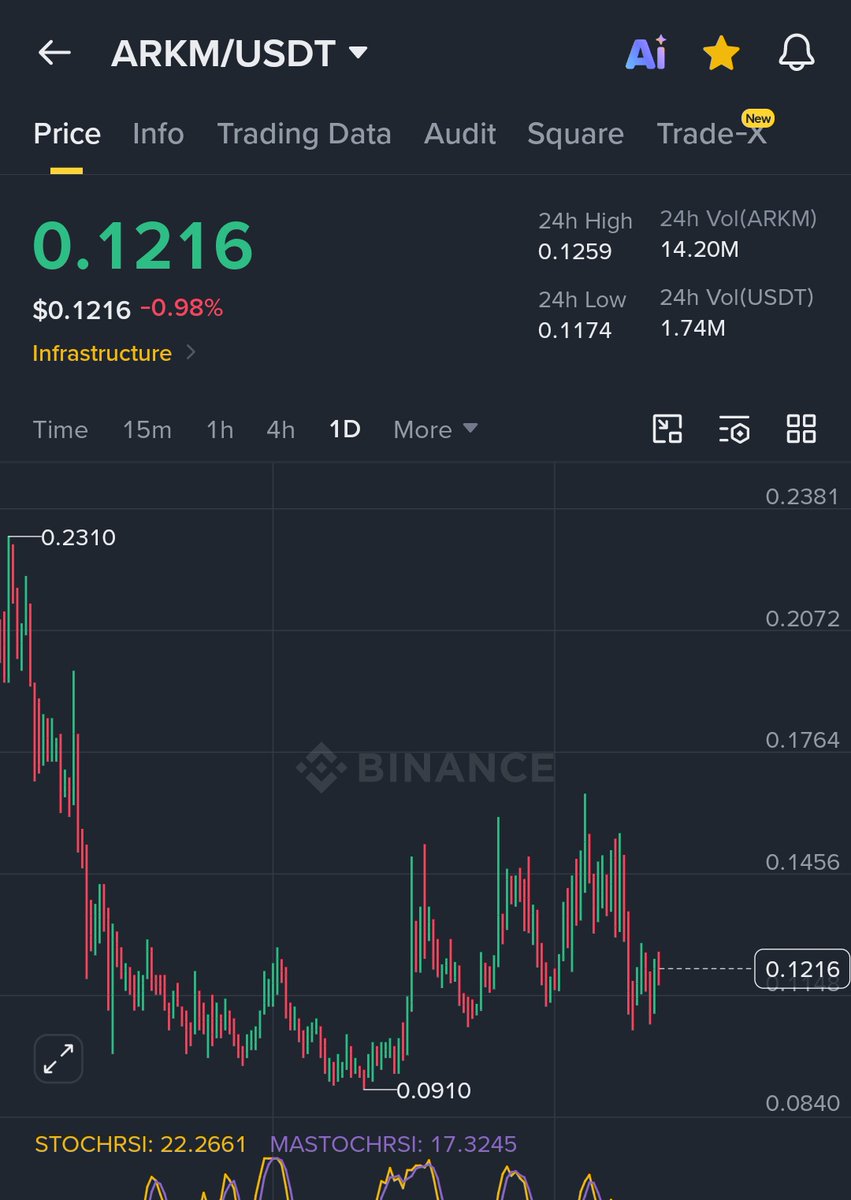The image size is (851, 1200).
Task: Switch to the Audit tab
Action: click(460, 134)
